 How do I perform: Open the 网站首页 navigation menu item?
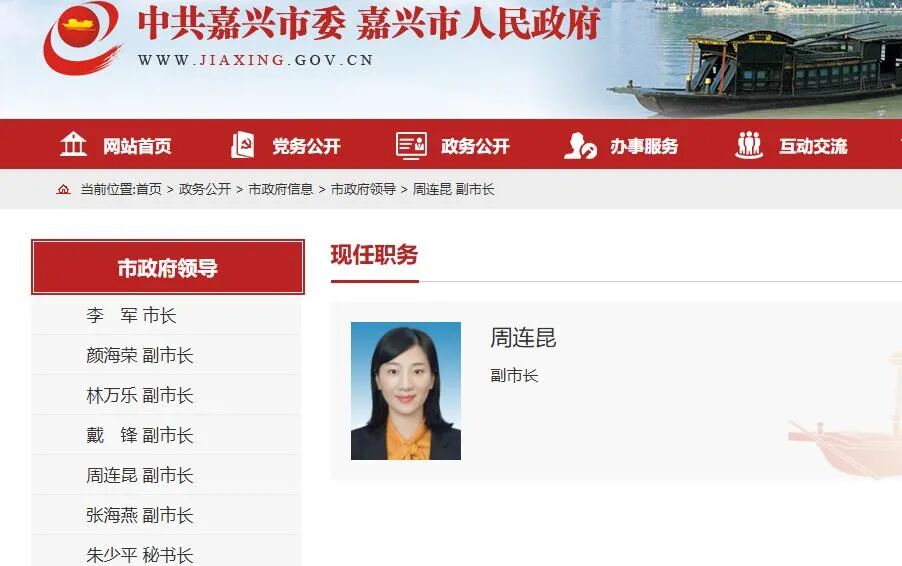(x=137, y=147)
